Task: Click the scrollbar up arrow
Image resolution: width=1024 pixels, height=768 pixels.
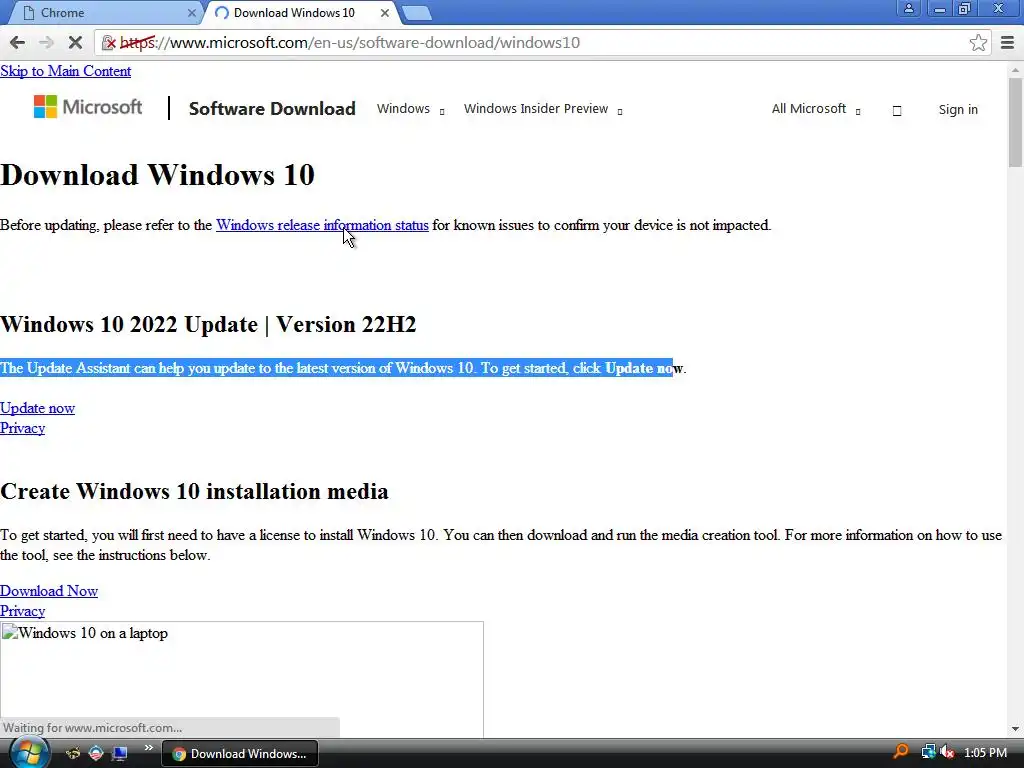Action: click(x=1015, y=69)
